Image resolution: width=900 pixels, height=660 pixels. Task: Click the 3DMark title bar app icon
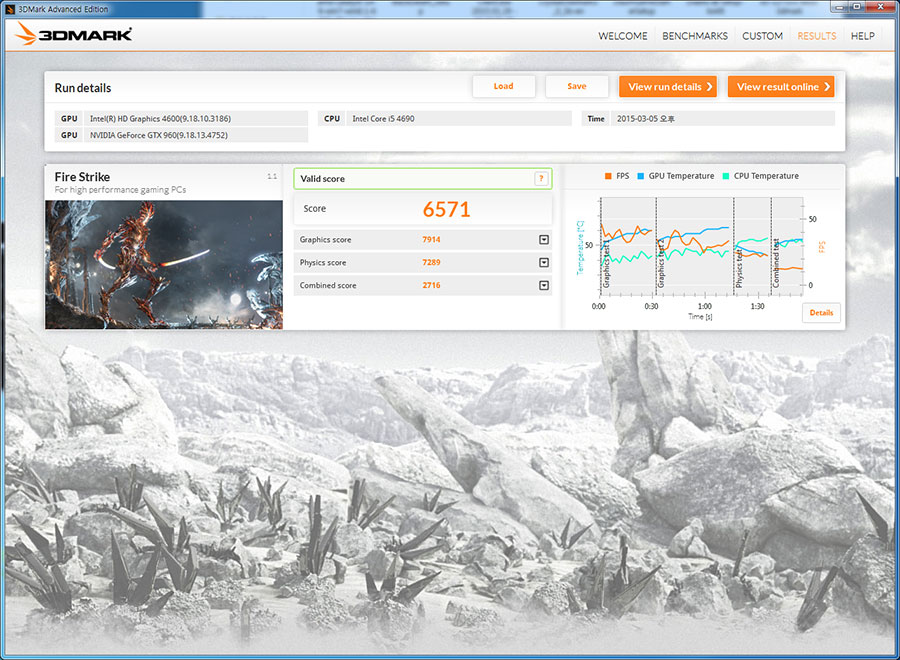10,9
